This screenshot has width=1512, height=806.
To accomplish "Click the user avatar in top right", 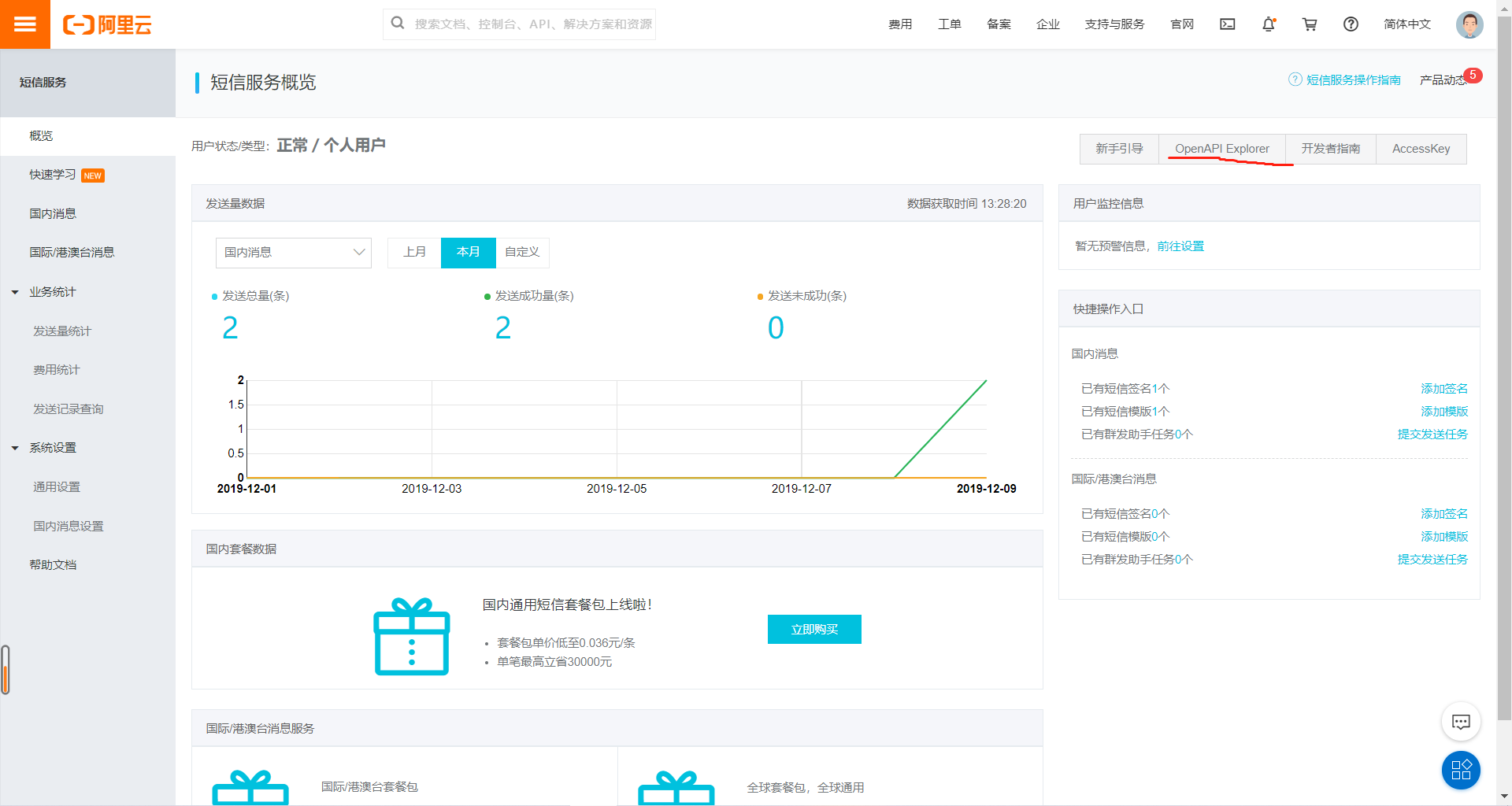I will pos(1469,24).
